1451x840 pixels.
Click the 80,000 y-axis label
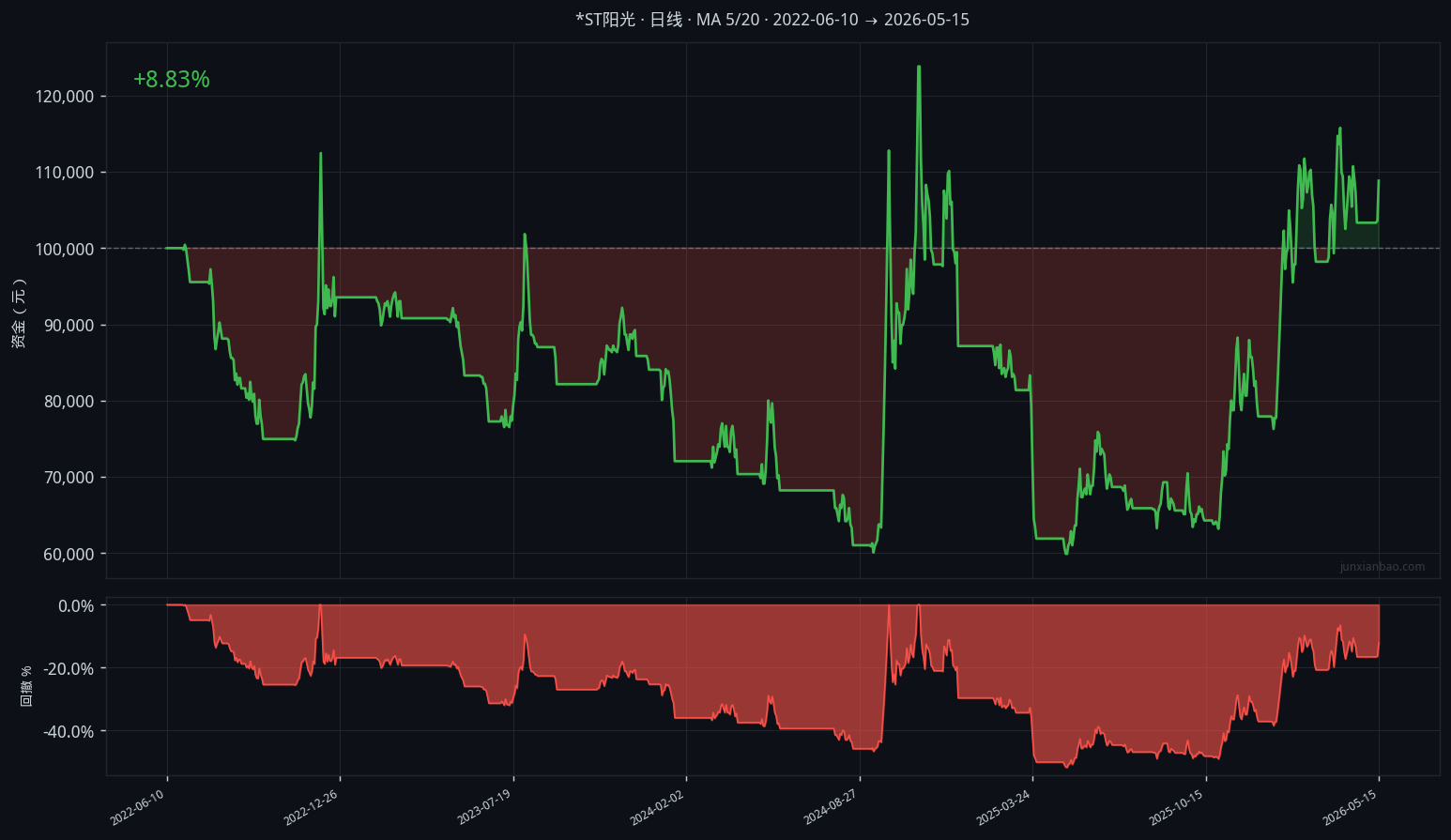[x=68, y=402]
